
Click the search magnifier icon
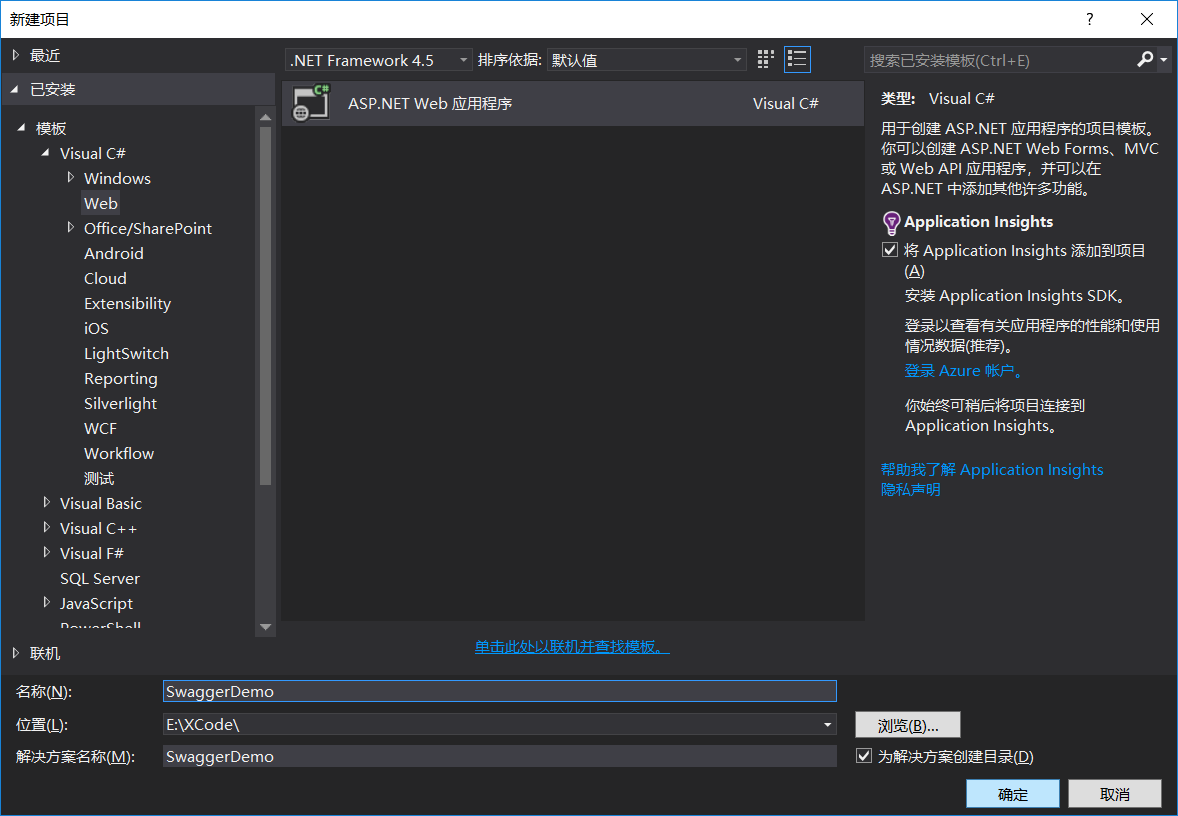pos(1145,59)
